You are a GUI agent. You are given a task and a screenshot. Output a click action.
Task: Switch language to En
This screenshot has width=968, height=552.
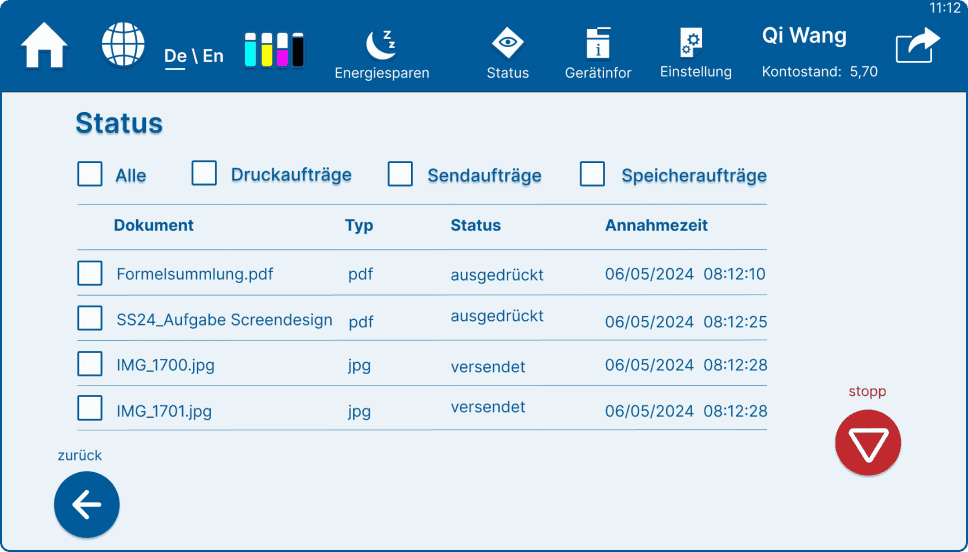tap(213, 56)
